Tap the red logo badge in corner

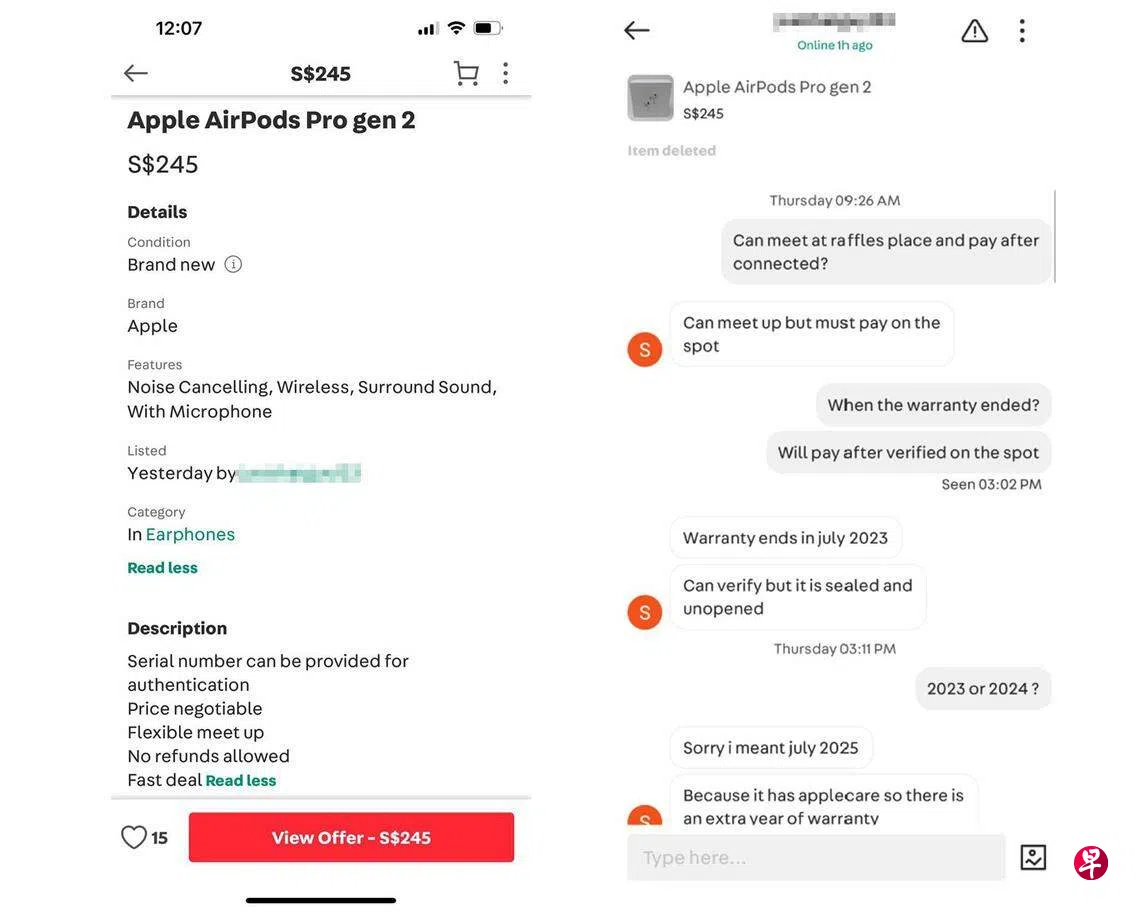point(1090,862)
